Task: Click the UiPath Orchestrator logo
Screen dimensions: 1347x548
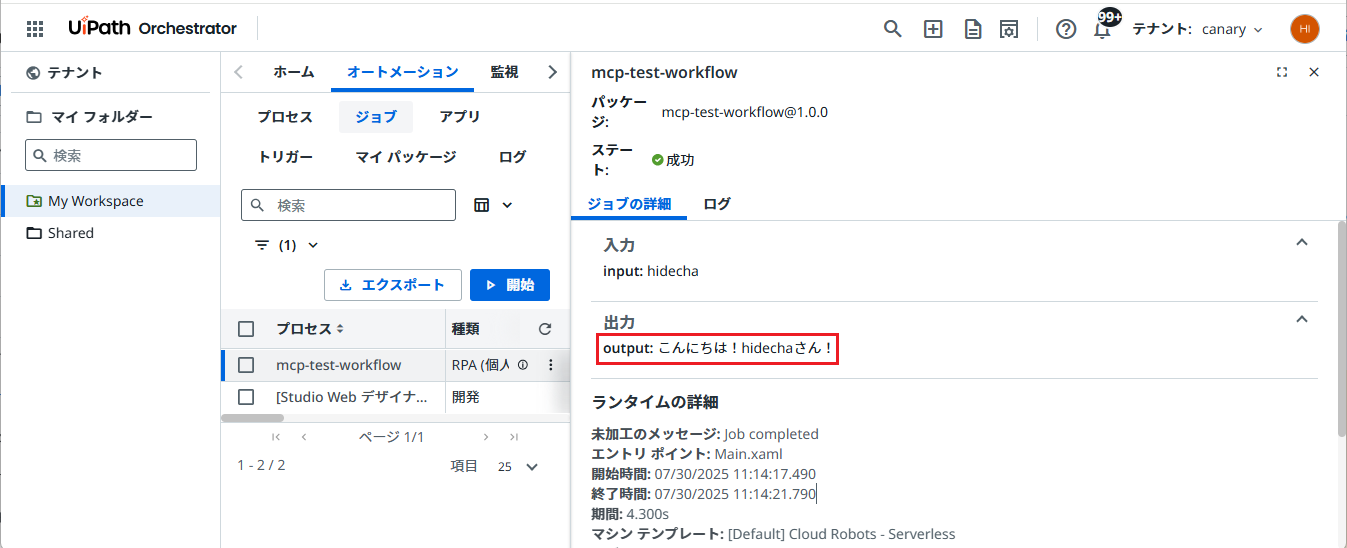Action: [x=153, y=28]
